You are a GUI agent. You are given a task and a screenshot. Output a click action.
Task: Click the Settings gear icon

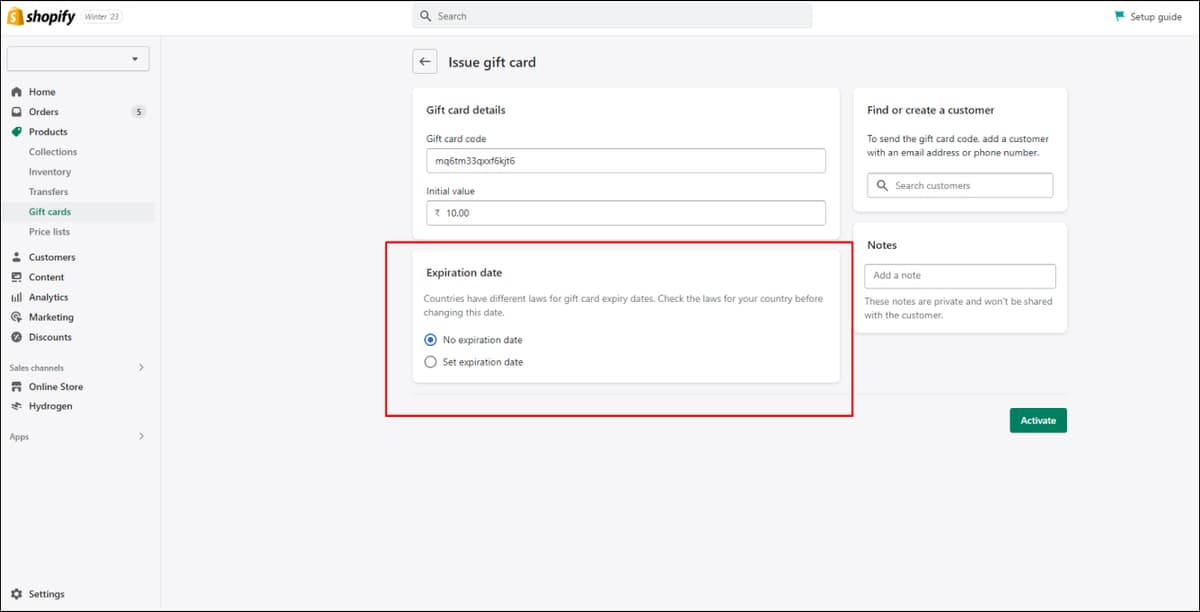coord(16,594)
